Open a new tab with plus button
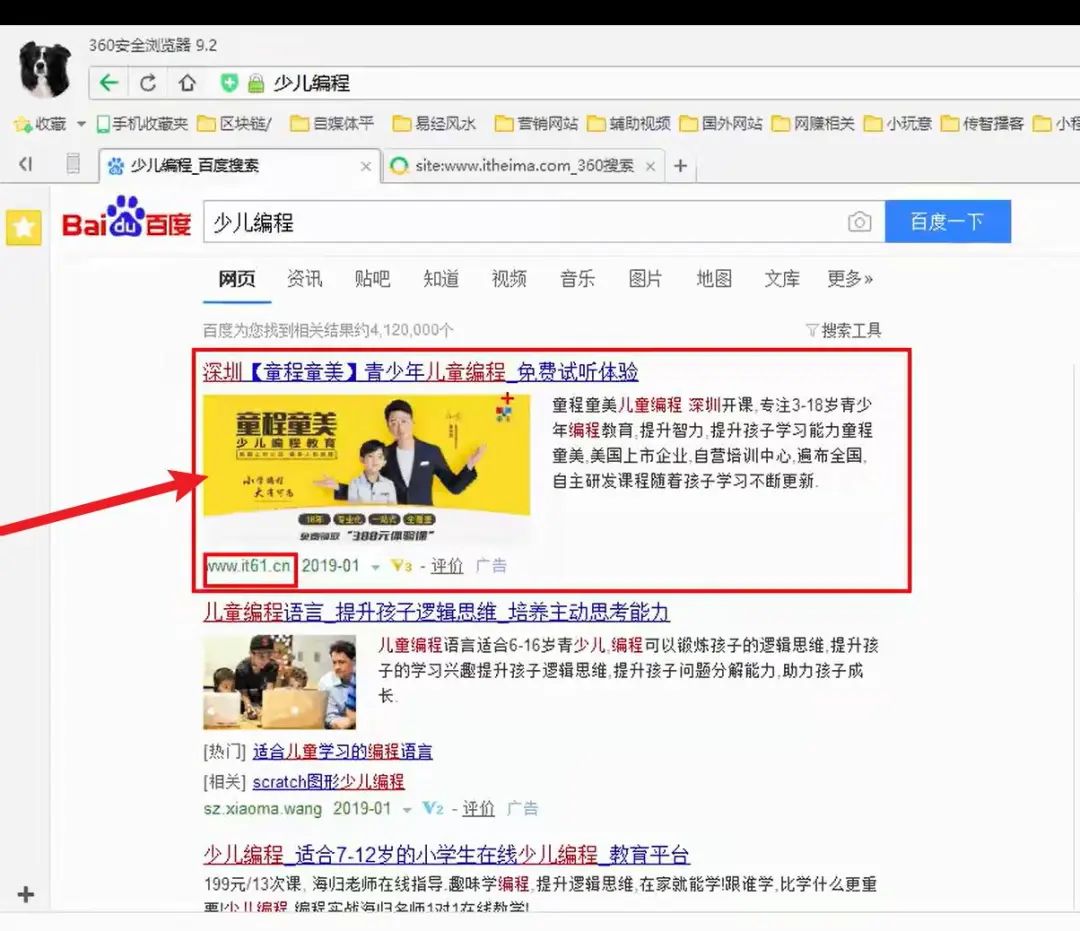The image size is (1080, 931). point(681,166)
